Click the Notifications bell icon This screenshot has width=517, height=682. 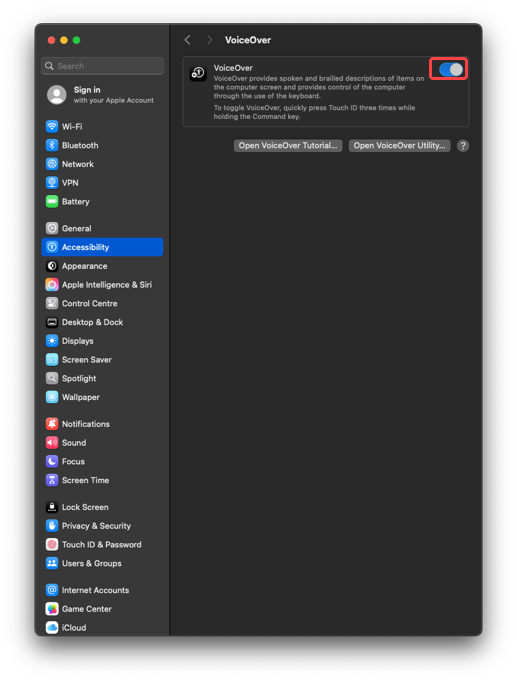click(x=52, y=424)
